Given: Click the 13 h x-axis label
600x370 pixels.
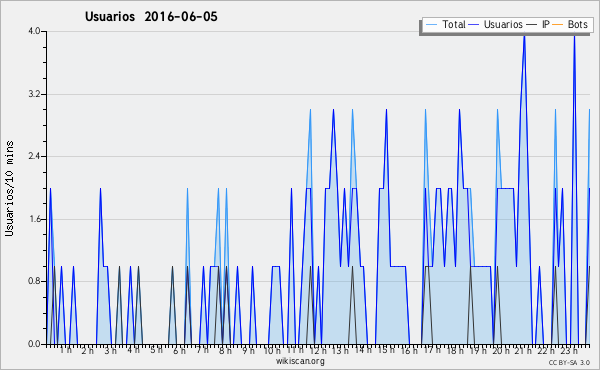Looking at the screenshot, I should point(340,350).
